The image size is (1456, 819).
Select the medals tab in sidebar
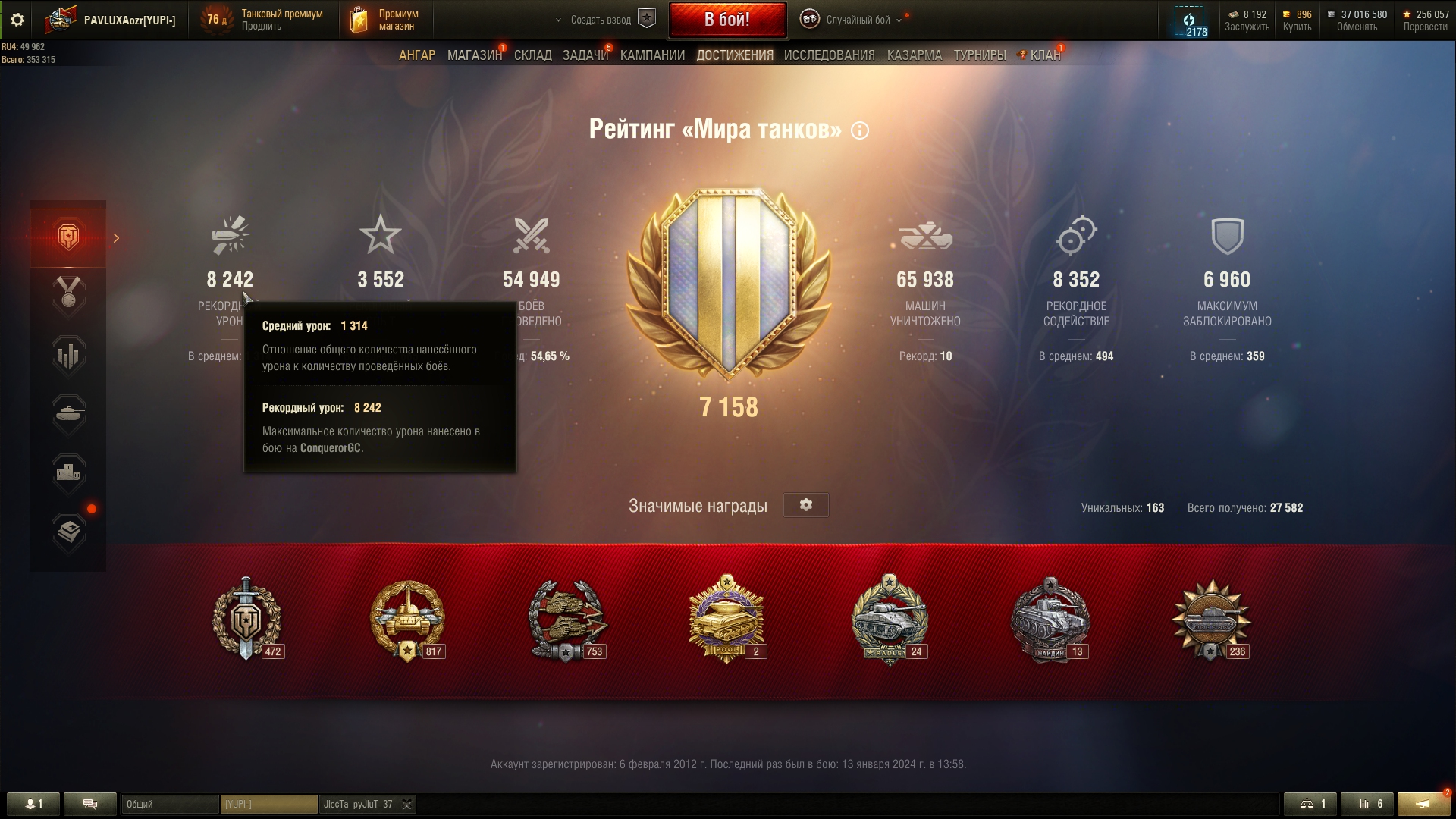pyautogui.click(x=68, y=295)
